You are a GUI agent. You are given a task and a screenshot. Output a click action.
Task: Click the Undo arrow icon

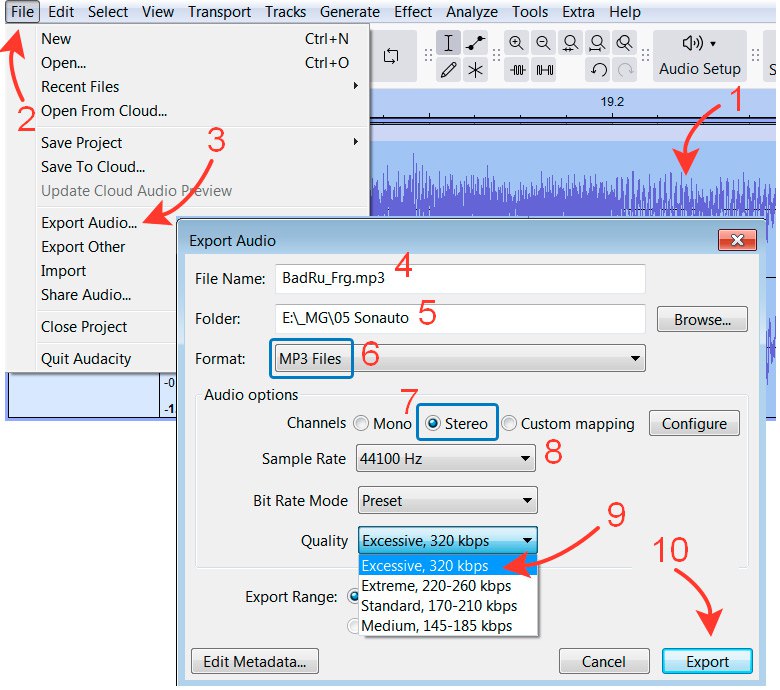tap(598, 70)
